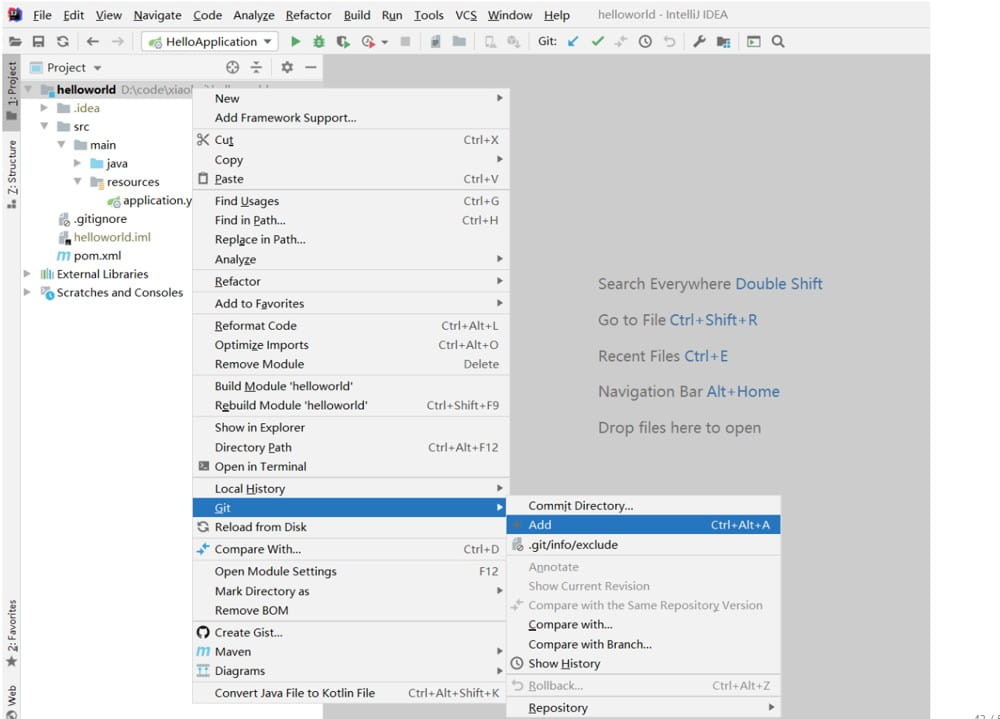Collapse the resources folder arrow
The image size is (1000, 719).
pyautogui.click(x=78, y=182)
